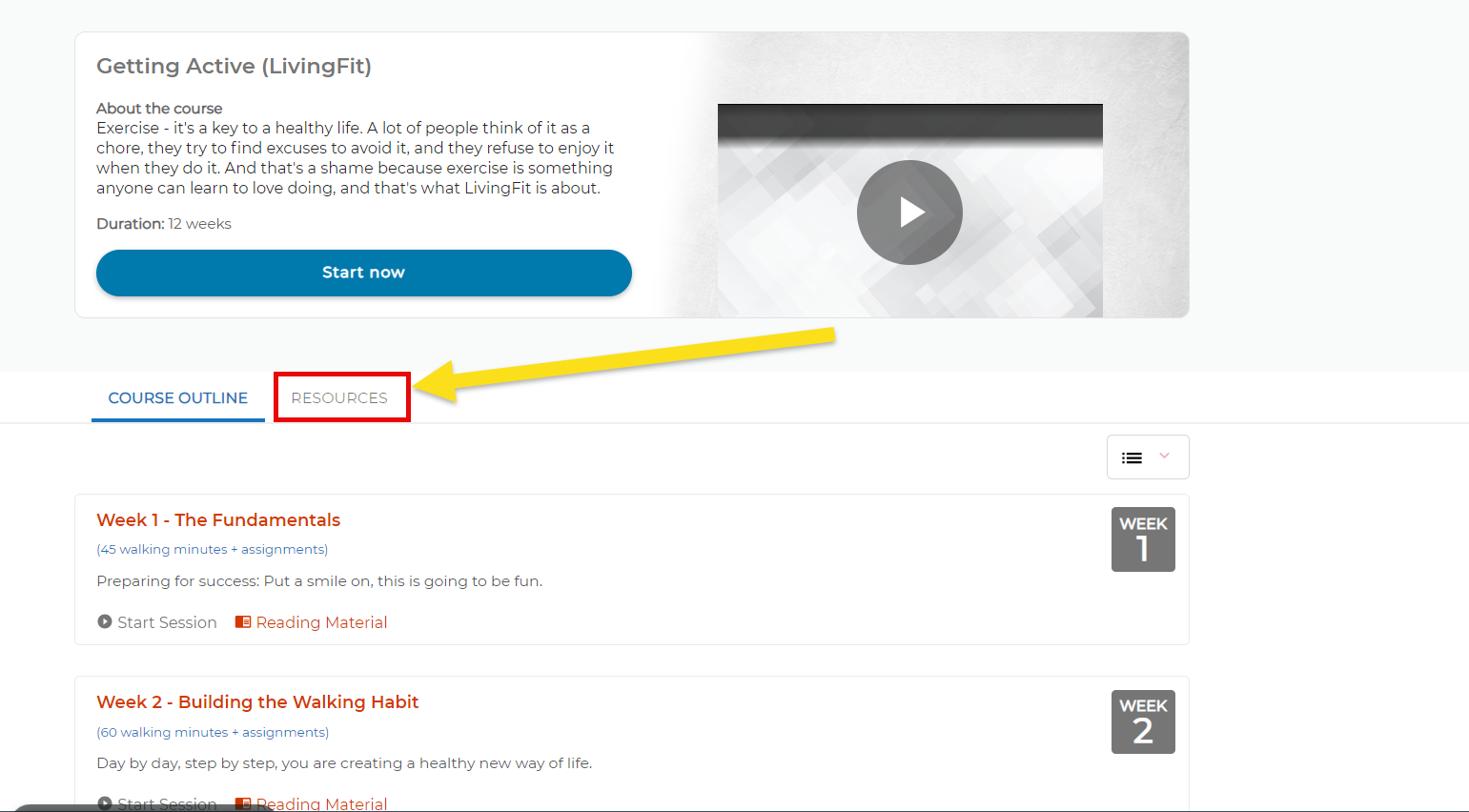Open Week 2 - Building the Walking Habit
The height and width of the screenshot is (812, 1469).
[257, 702]
